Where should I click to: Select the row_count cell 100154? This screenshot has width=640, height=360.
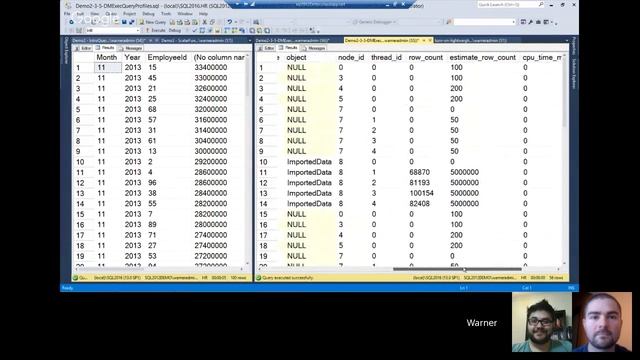point(422,193)
